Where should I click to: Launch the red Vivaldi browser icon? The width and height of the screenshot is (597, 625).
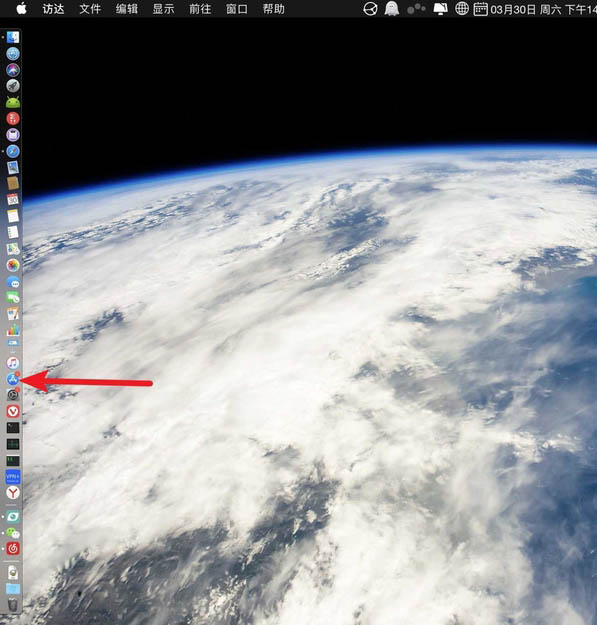pos(13,411)
